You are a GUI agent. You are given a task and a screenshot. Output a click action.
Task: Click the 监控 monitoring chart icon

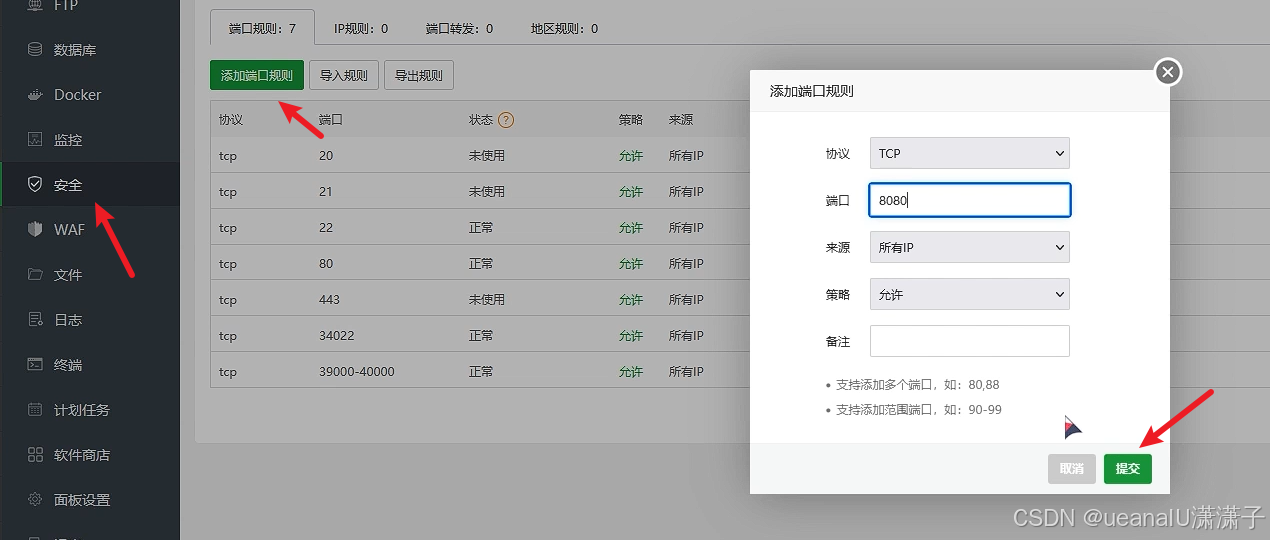click(35, 139)
